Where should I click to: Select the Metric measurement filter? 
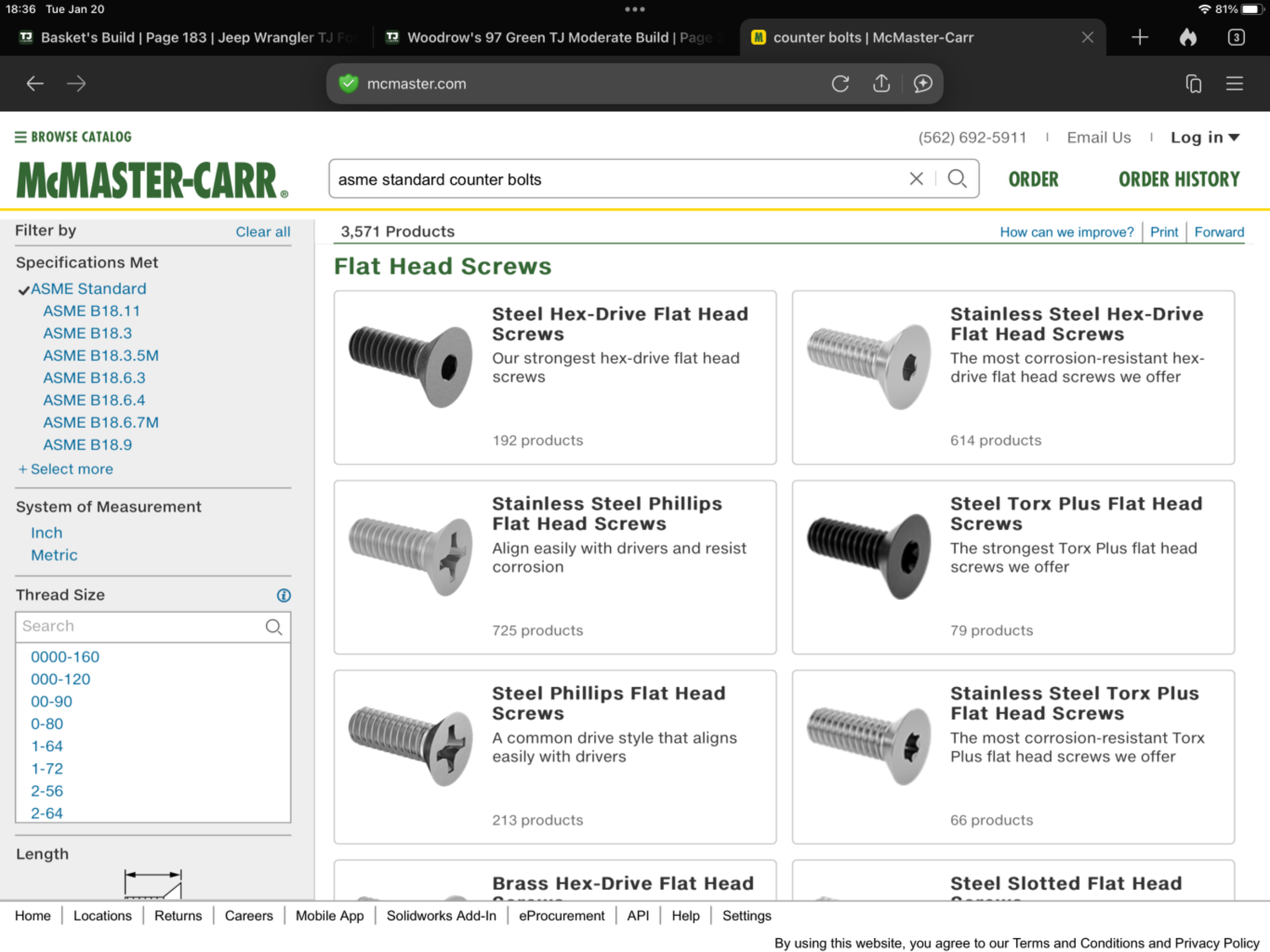tap(54, 555)
